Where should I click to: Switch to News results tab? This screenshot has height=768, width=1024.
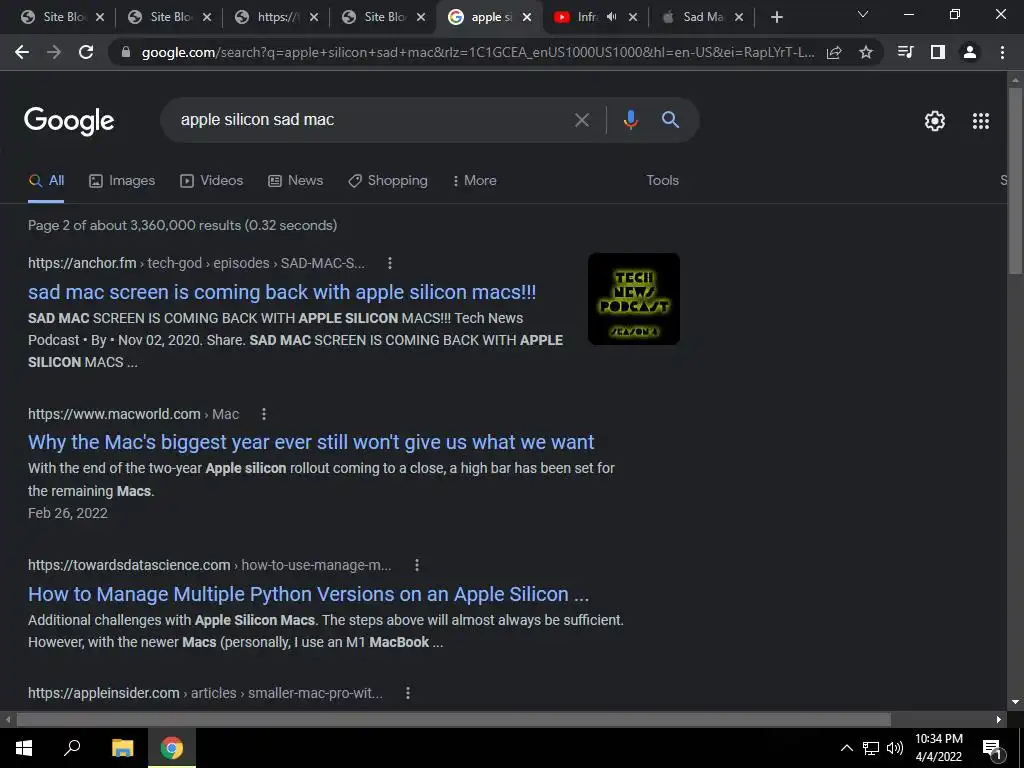295,180
